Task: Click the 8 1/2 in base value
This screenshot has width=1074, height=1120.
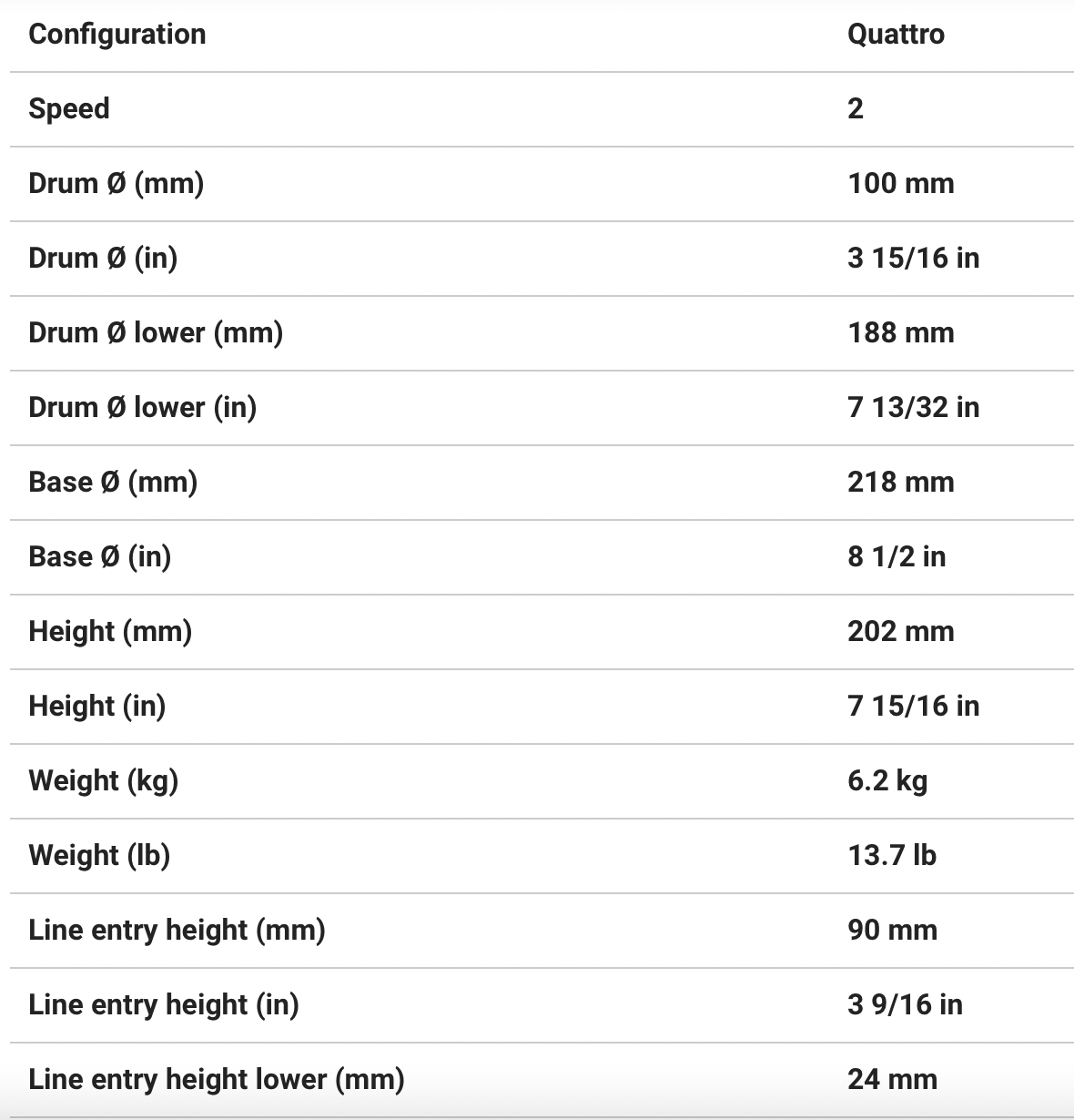Action: point(896,557)
